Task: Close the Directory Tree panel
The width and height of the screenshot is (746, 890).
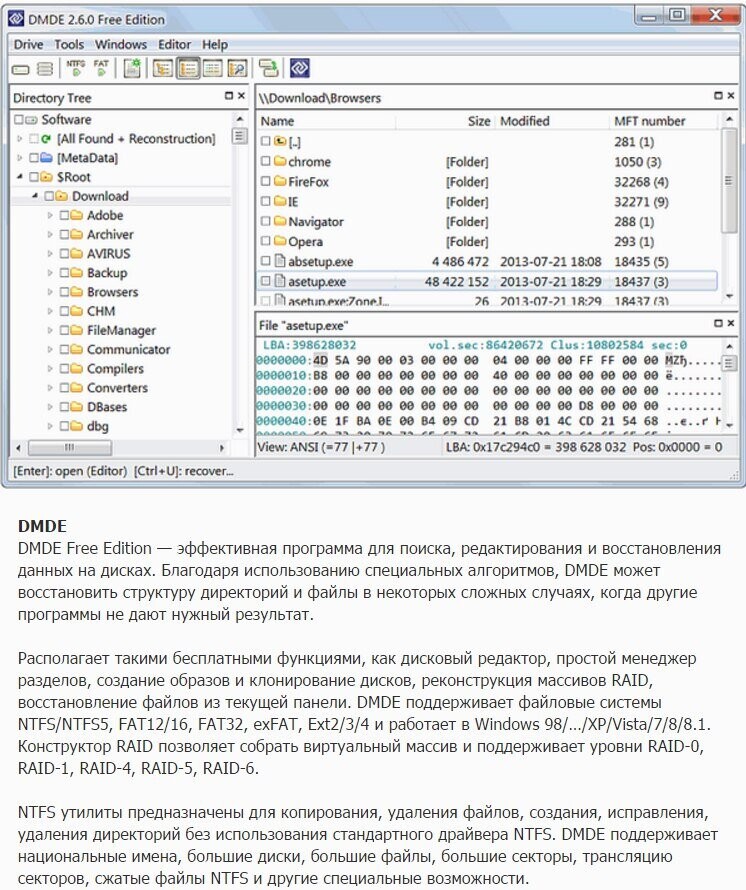Action: (x=241, y=96)
